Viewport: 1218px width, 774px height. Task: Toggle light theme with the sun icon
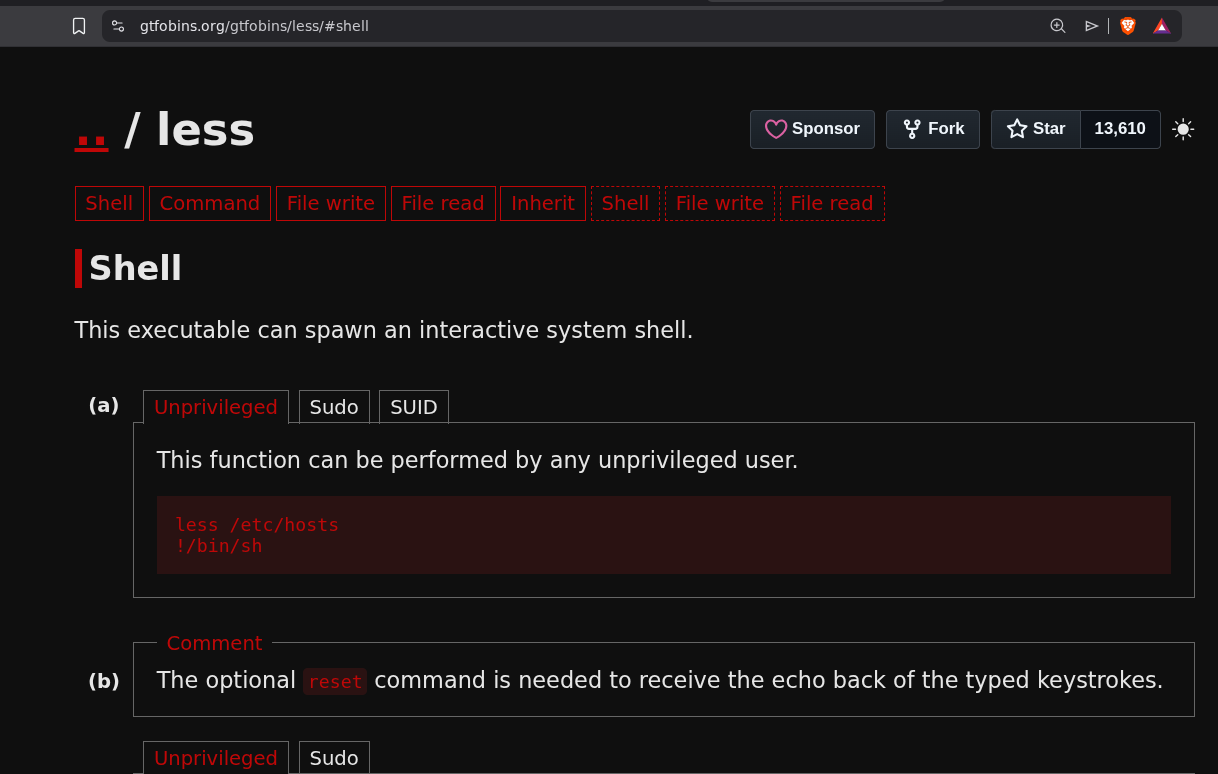point(1183,129)
